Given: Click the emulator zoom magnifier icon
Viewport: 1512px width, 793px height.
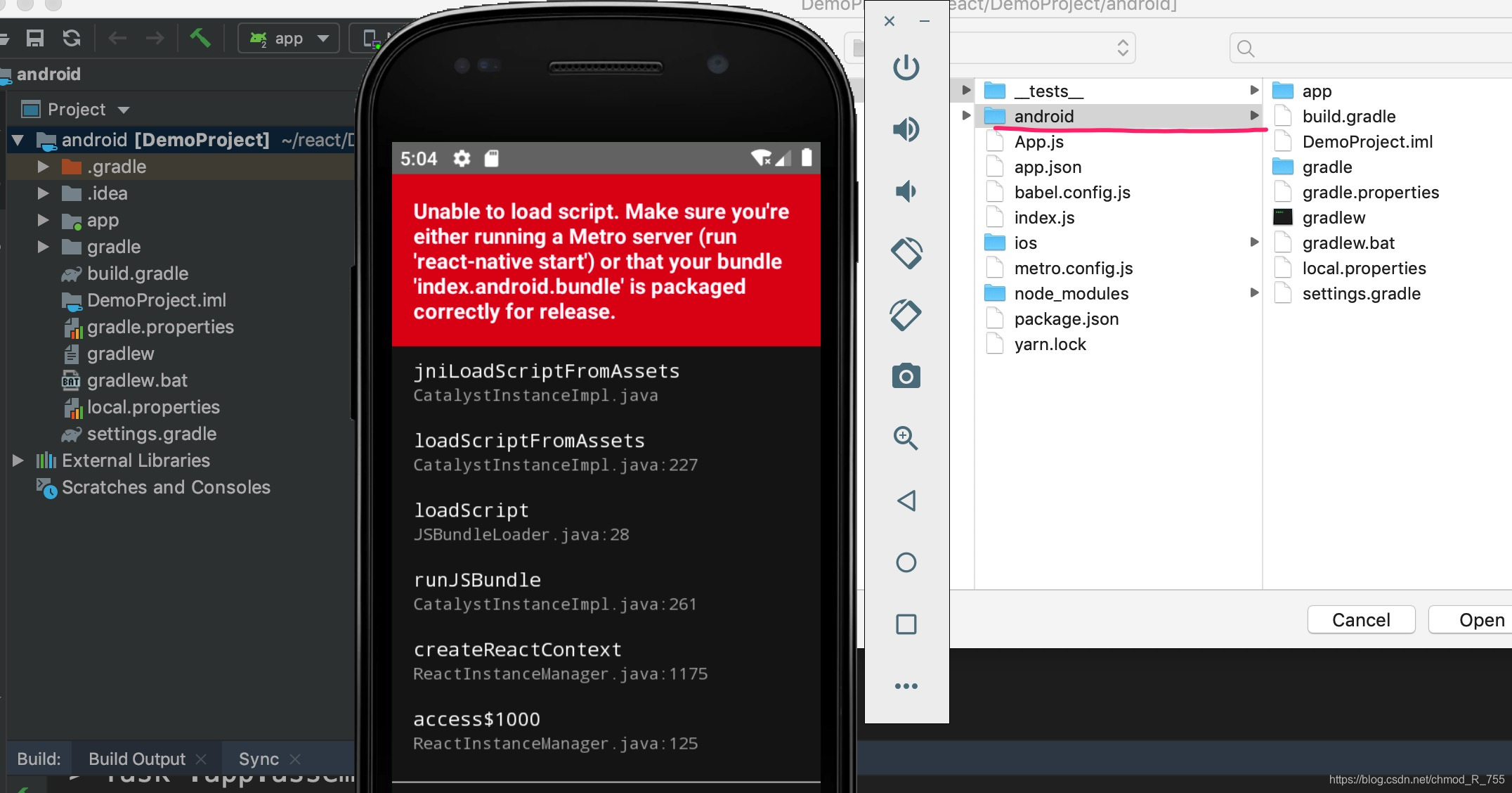Looking at the screenshot, I should (906, 439).
